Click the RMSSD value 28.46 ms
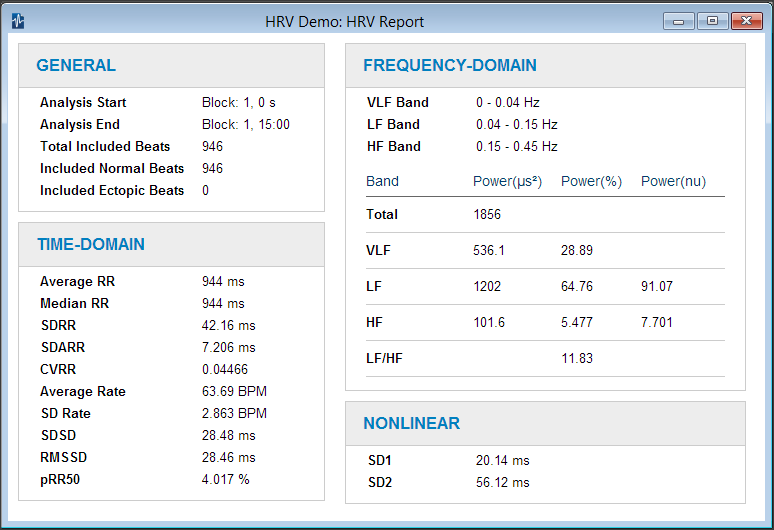The height and width of the screenshot is (530, 774). tap(229, 457)
